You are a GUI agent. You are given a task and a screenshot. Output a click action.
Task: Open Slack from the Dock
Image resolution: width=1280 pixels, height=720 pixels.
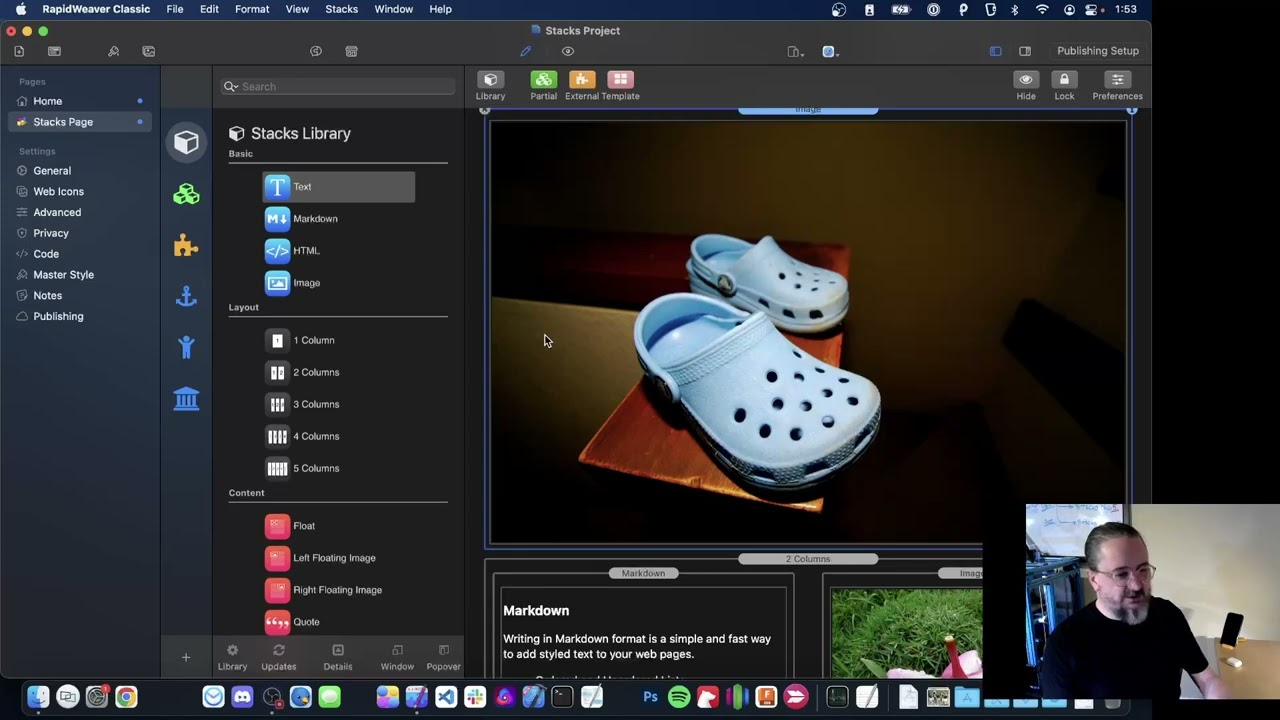pos(475,697)
